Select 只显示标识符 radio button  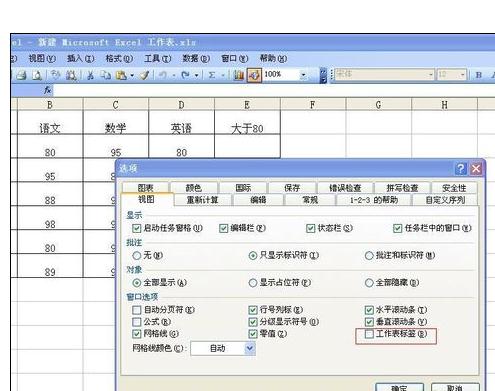253,256
